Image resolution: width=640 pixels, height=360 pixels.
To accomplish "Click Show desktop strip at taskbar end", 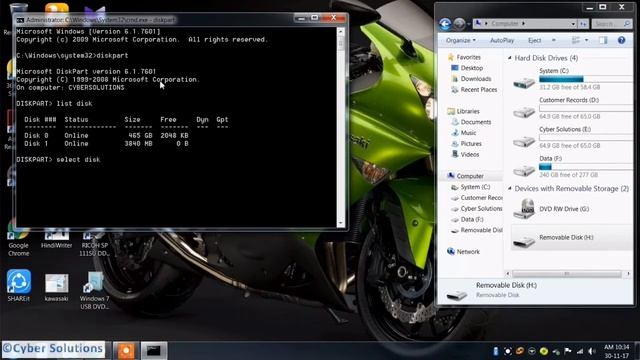I will tap(637, 351).
